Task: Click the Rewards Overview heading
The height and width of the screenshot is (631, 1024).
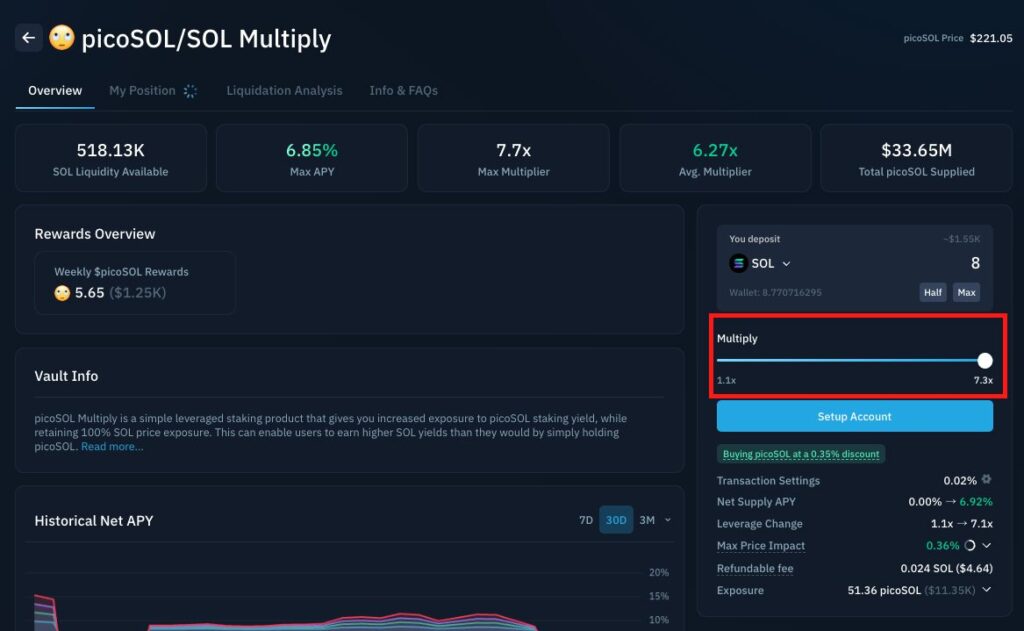Action: 95,234
